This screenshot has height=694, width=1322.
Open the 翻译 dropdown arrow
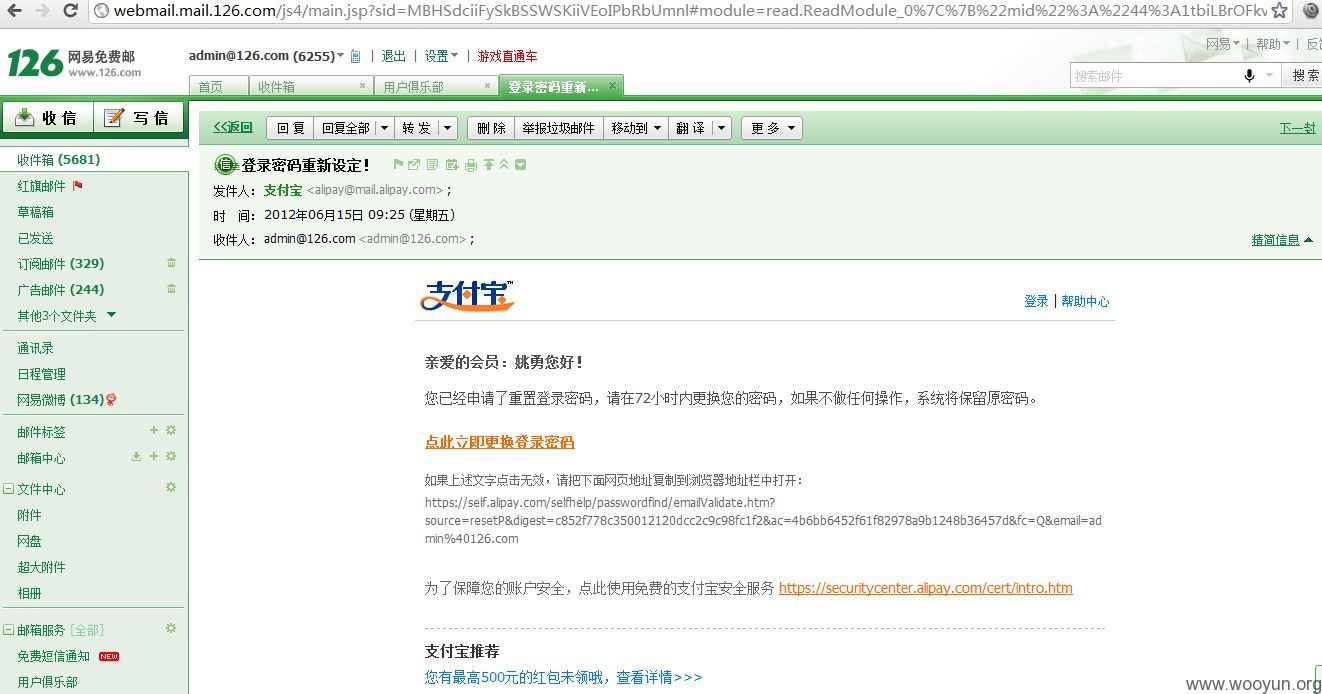pos(722,128)
